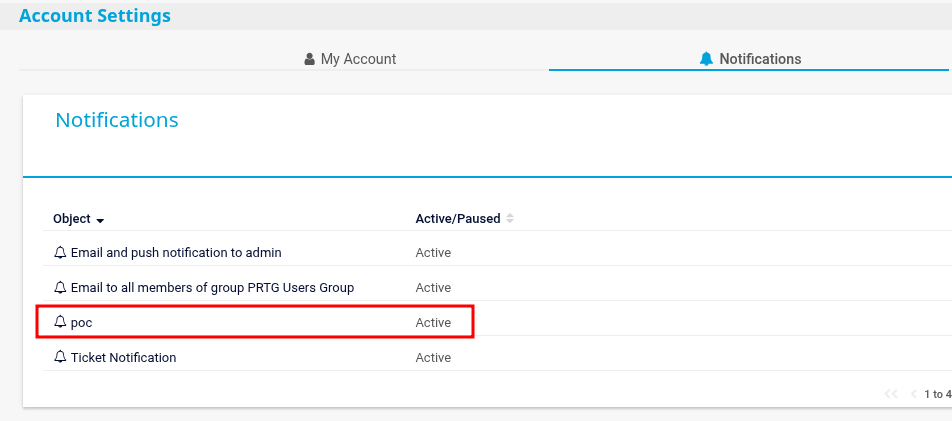Click the previous page single-arrow icon
This screenshot has width=952, height=421.
913,394
